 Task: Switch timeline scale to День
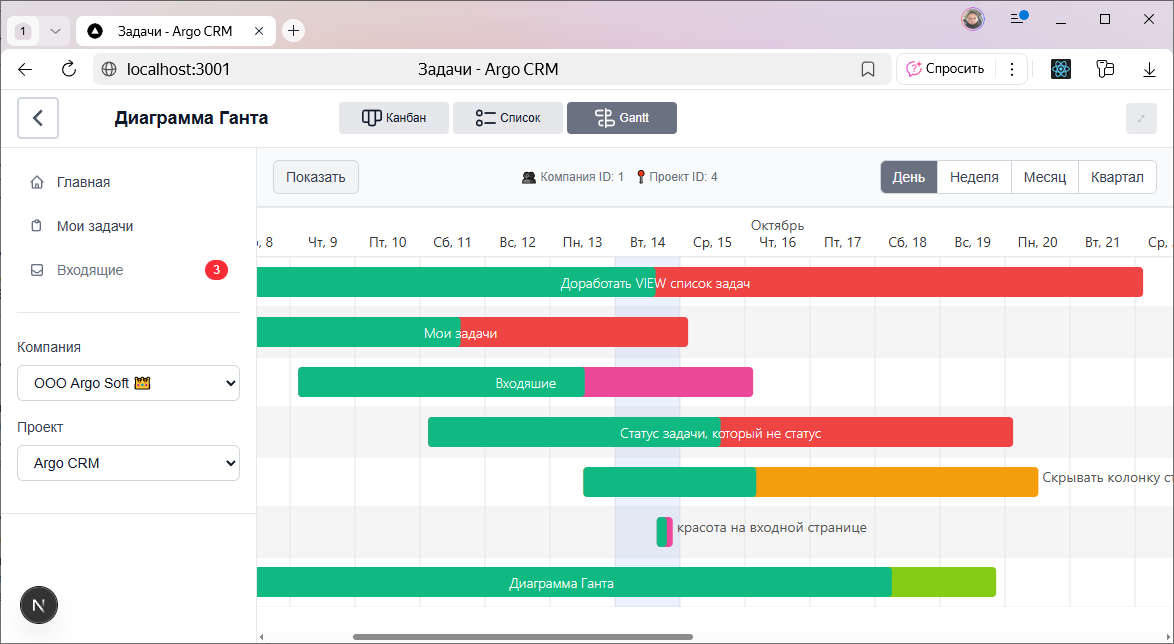pyautogui.click(x=908, y=177)
